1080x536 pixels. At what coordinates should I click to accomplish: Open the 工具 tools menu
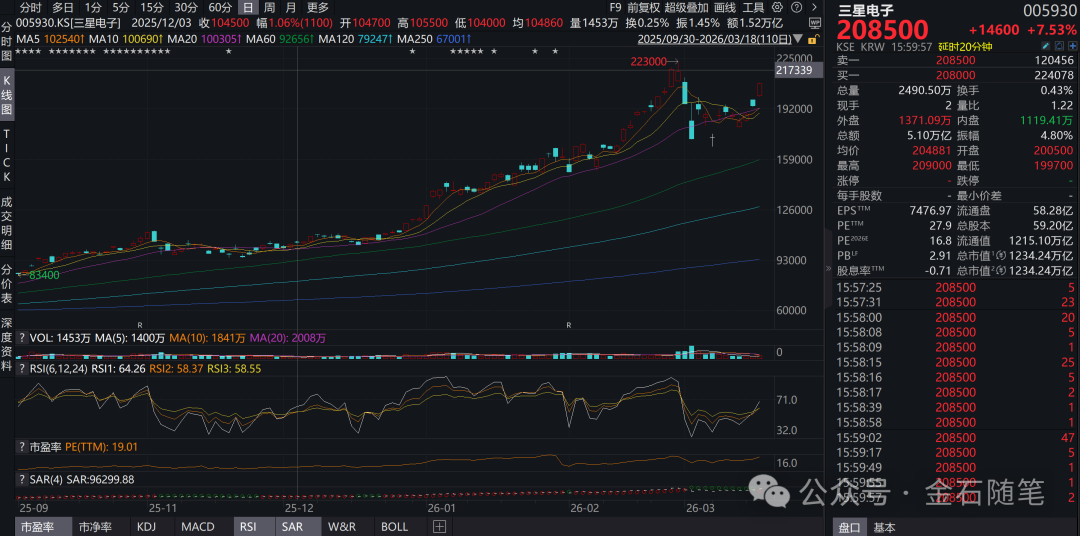click(754, 8)
